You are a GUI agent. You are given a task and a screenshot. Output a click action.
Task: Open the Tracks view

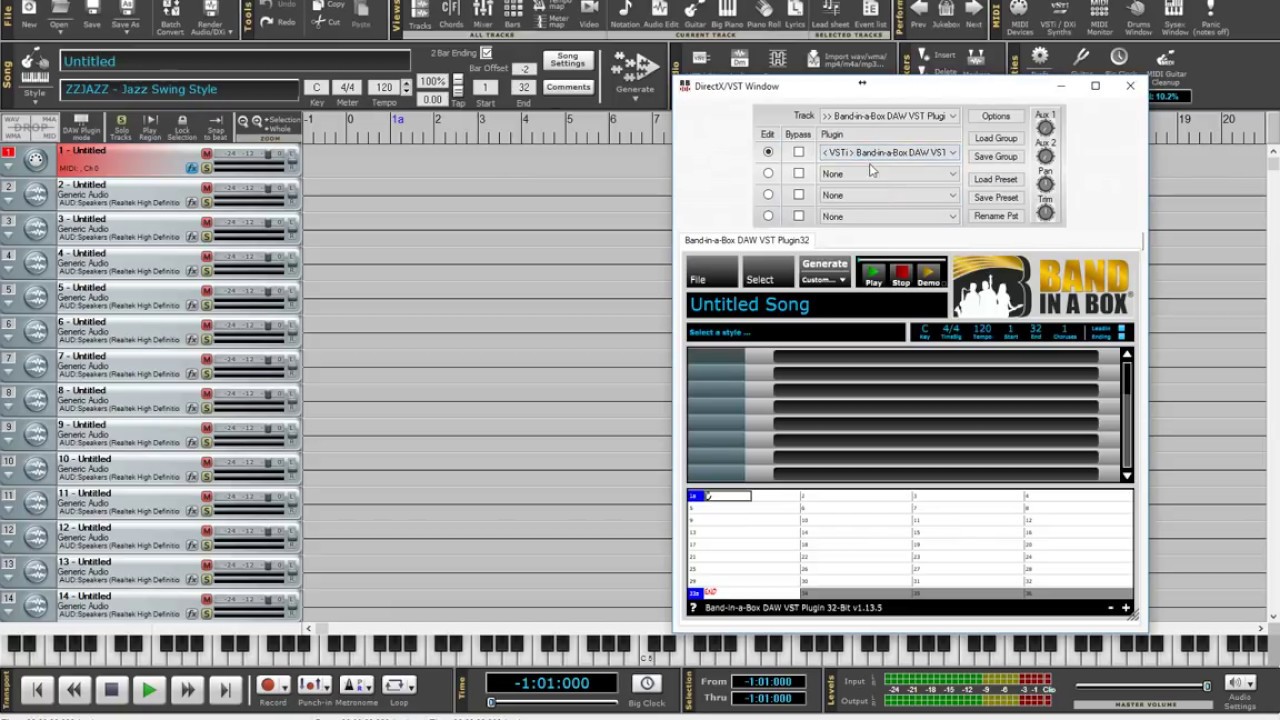pyautogui.click(x=421, y=14)
